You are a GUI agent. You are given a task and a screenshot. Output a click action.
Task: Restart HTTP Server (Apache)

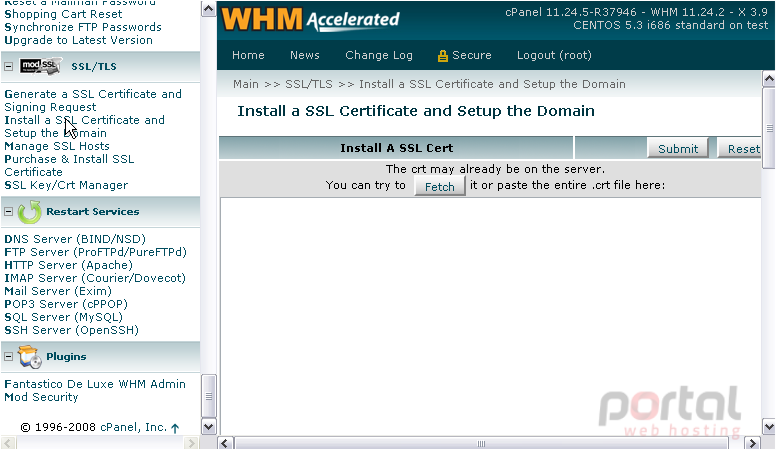coord(68,265)
